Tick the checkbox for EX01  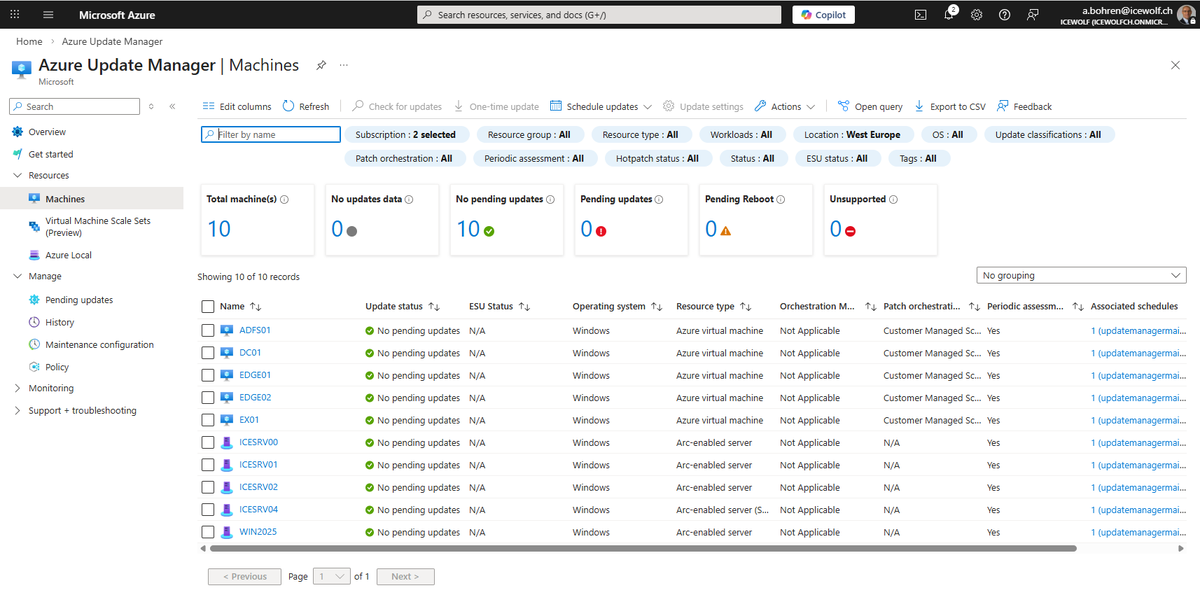coord(208,420)
